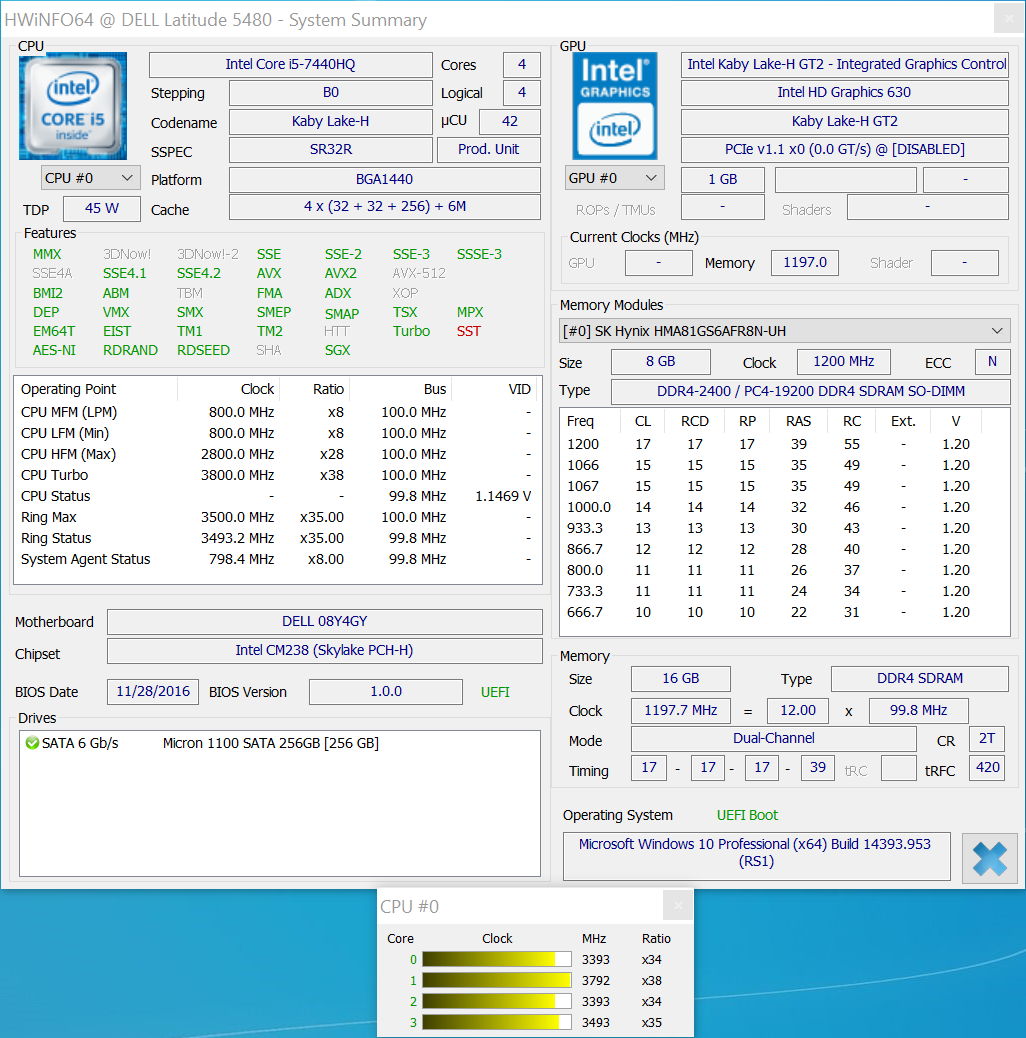This screenshot has width=1026, height=1038.
Task: Click the module size 8 GB field
Action: point(661,361)
